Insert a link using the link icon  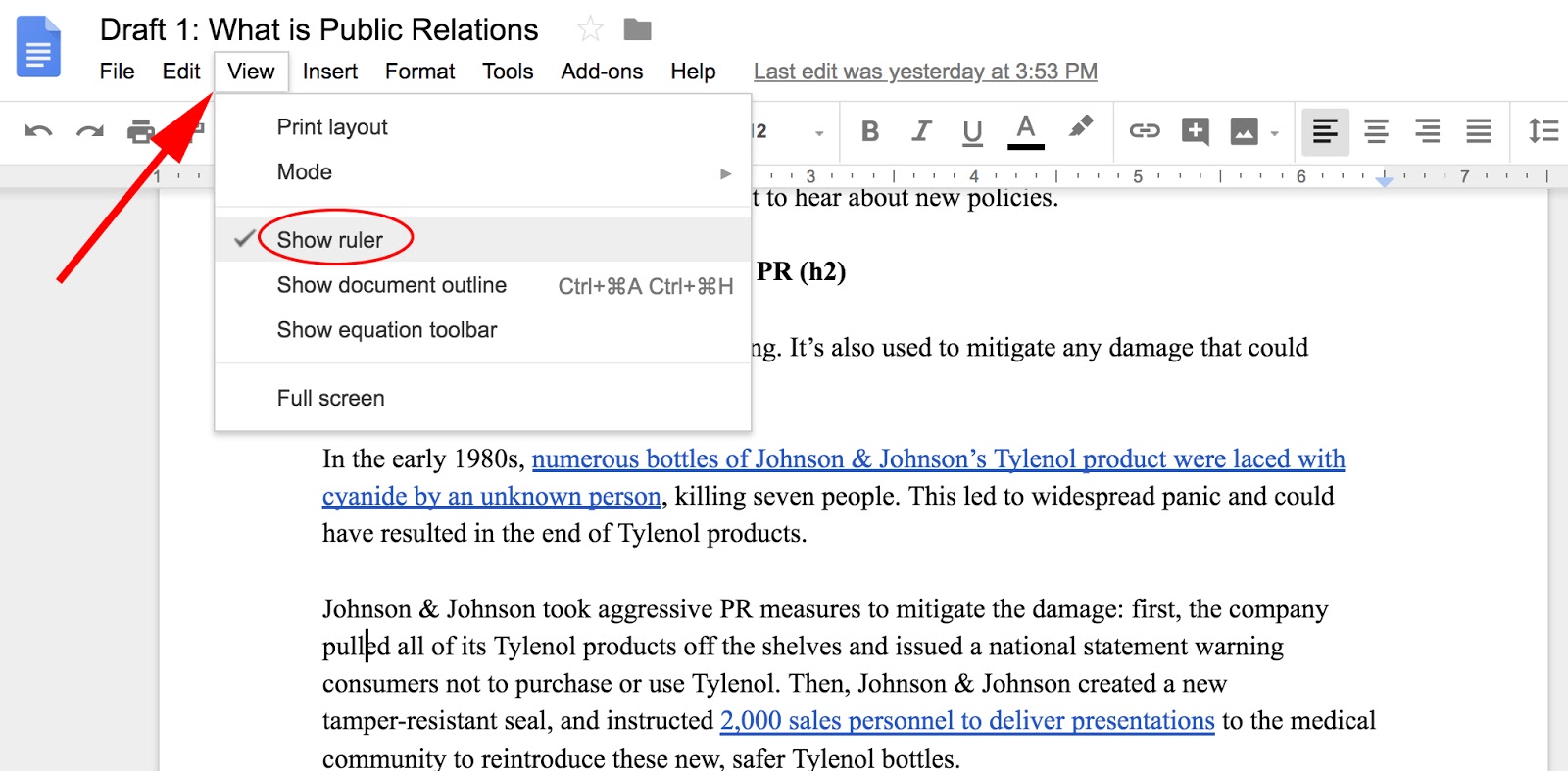(x=1144, y=131)
